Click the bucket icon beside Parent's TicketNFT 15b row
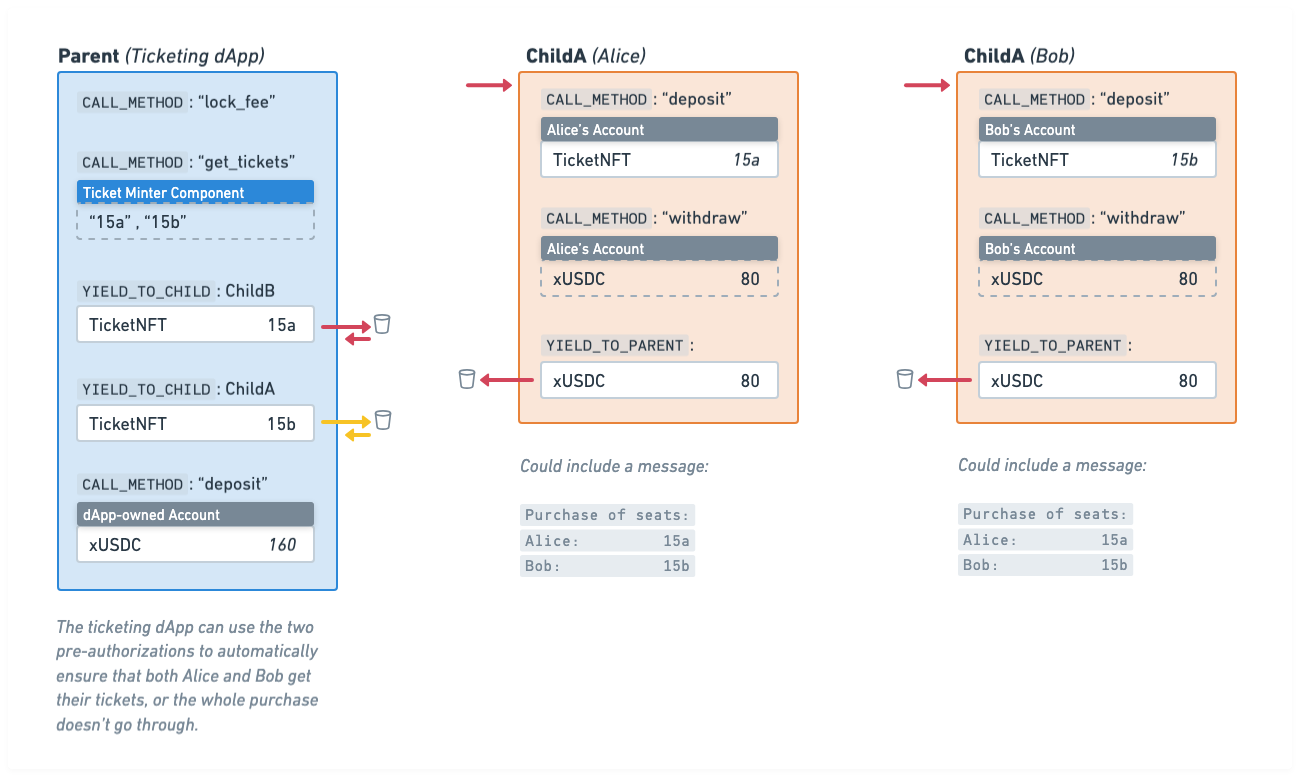 (382, 420)
